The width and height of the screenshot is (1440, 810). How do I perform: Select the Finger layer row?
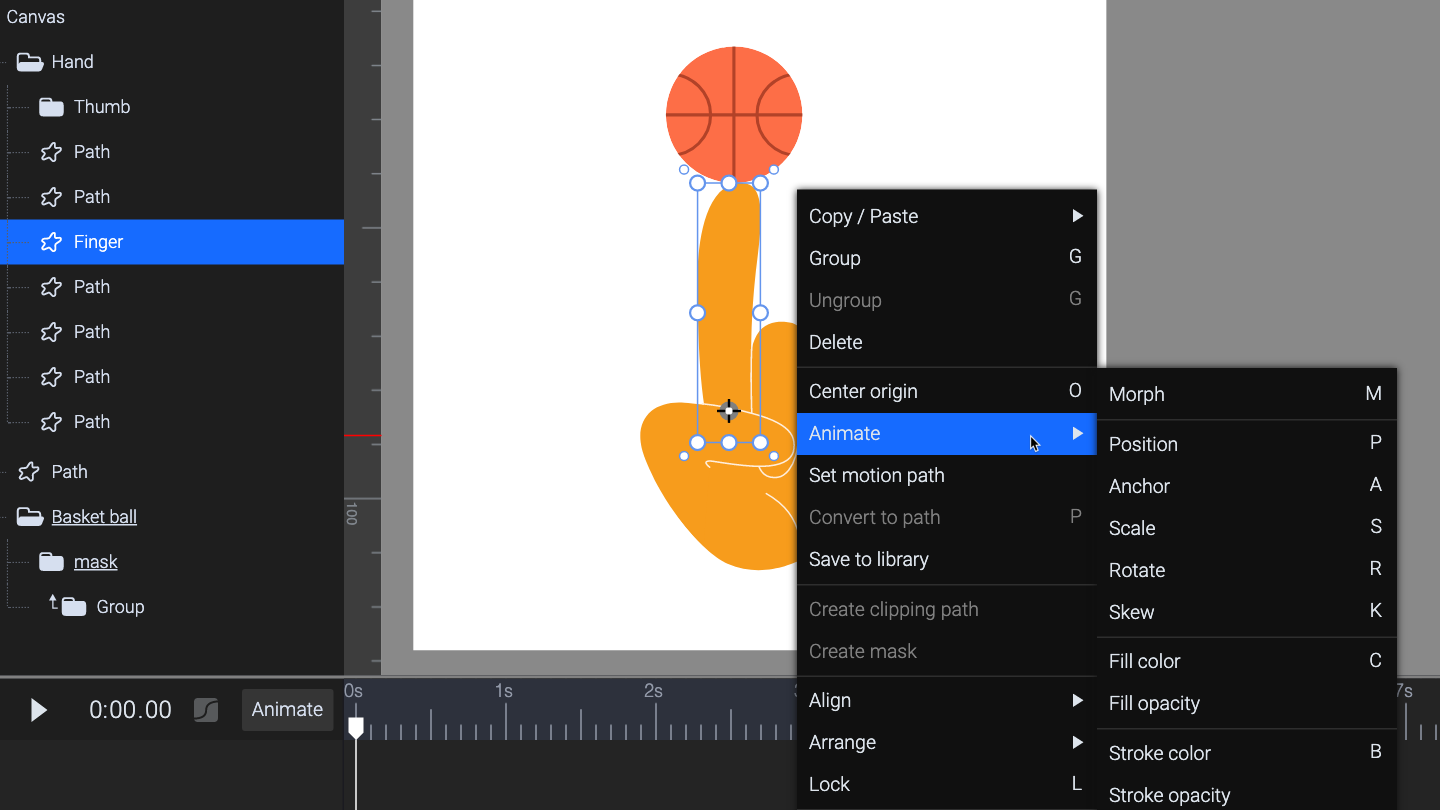(x=172, y=242)
